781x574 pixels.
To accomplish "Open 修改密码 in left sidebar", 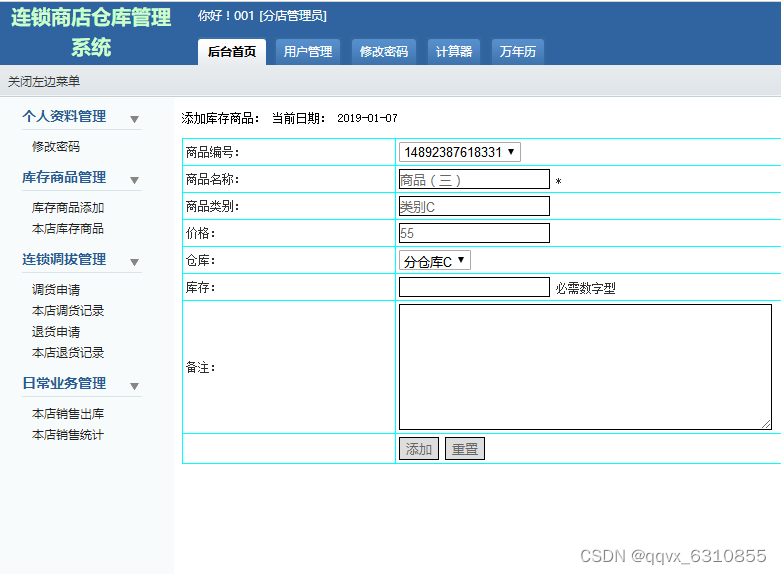I will click(x=56, y=146).
